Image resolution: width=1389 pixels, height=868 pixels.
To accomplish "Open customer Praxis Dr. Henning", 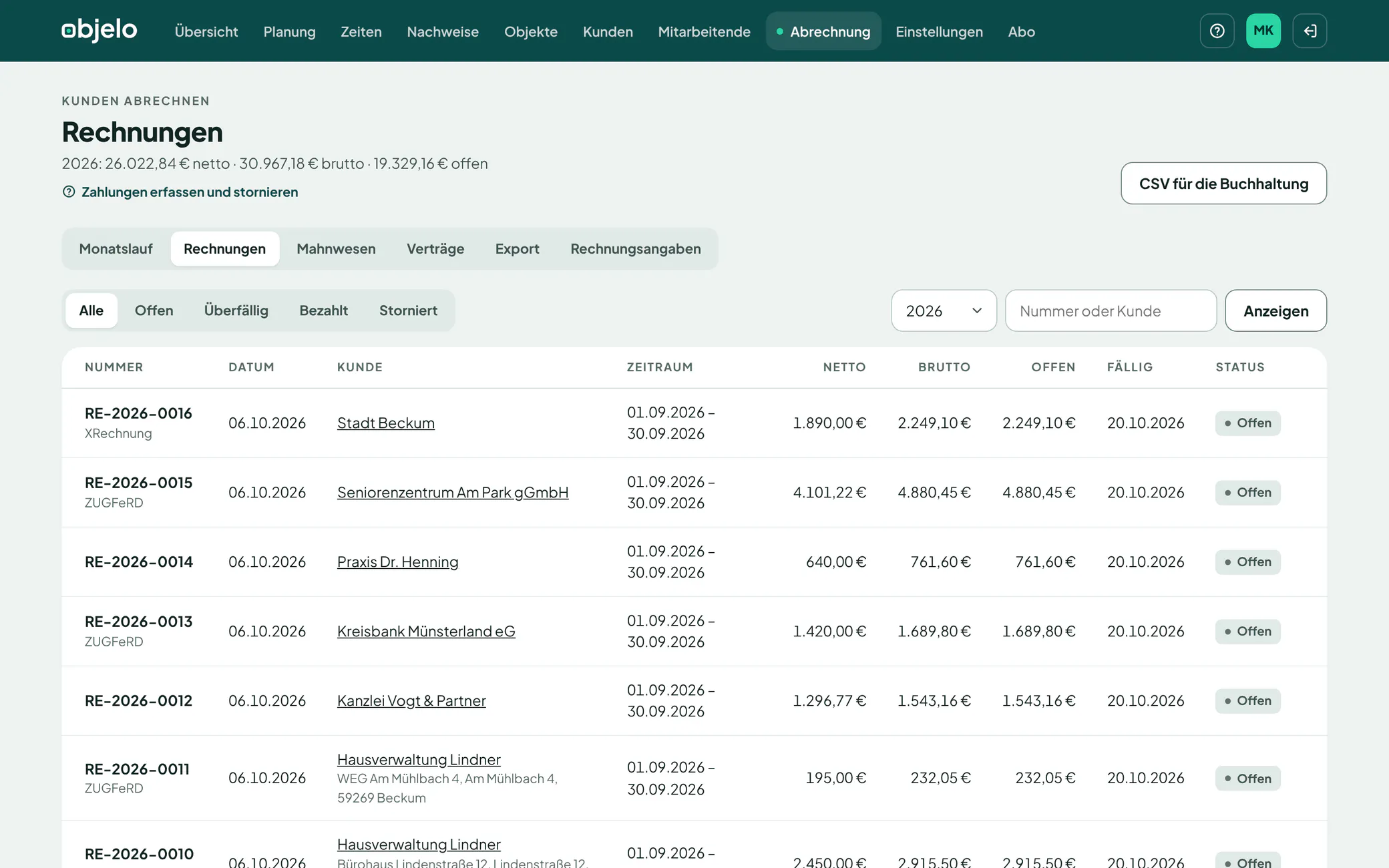I will click(398, 562).
